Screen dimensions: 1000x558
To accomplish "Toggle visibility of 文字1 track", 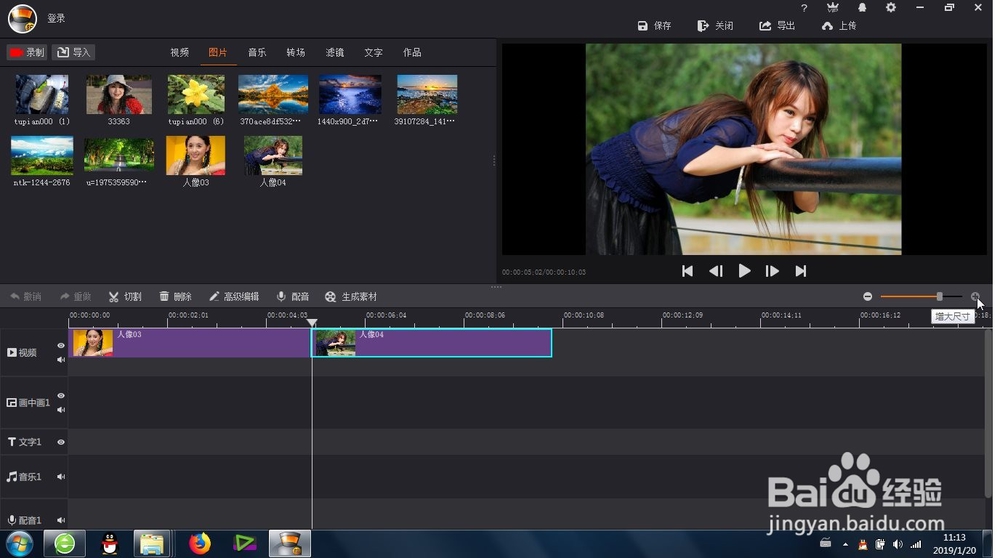I will [x=61, y=442].
